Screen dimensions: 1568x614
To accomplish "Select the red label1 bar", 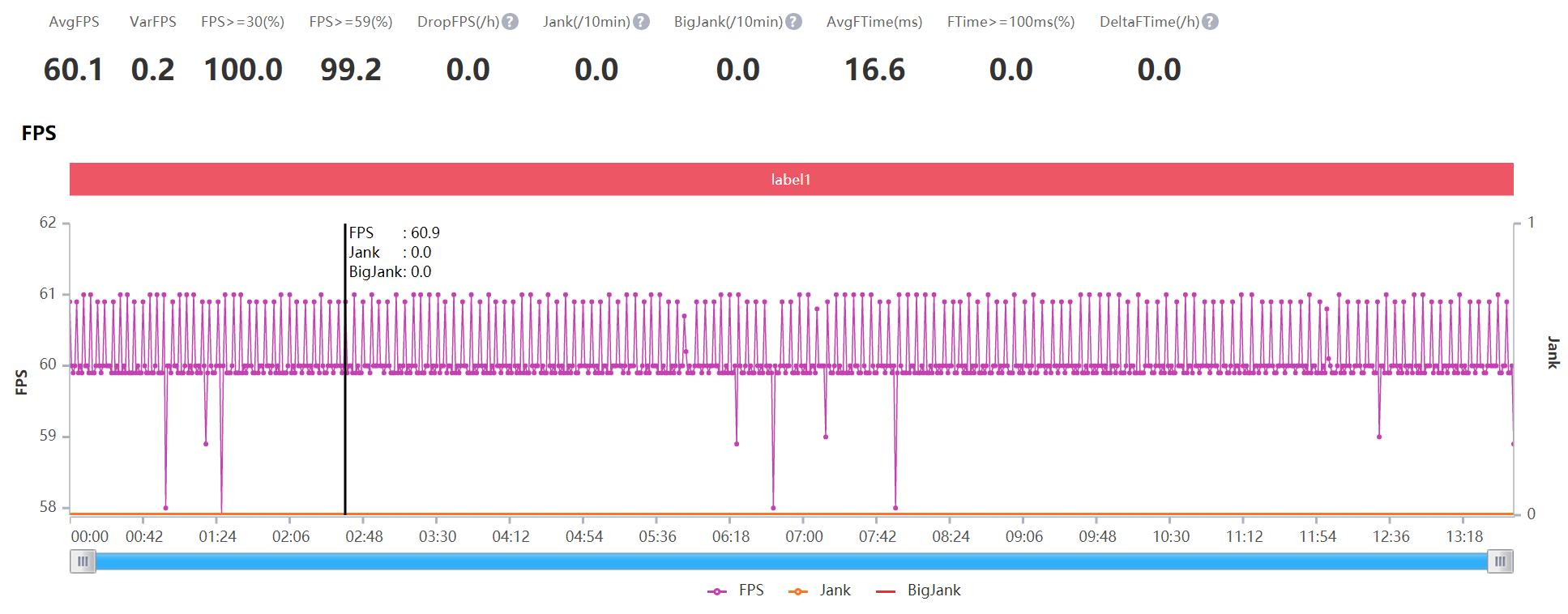I will pos(791,179).
